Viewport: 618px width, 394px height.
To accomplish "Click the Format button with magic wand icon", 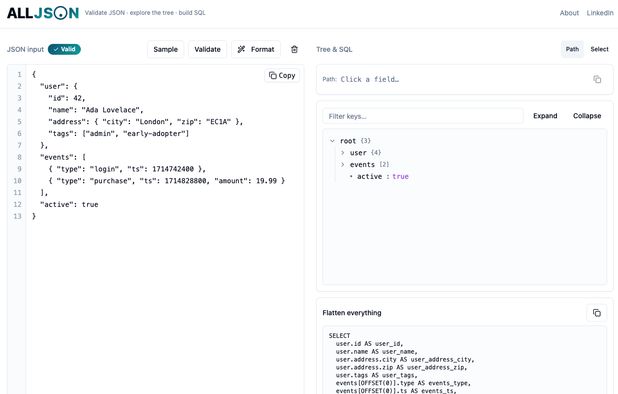I will (x=256, y=49).
